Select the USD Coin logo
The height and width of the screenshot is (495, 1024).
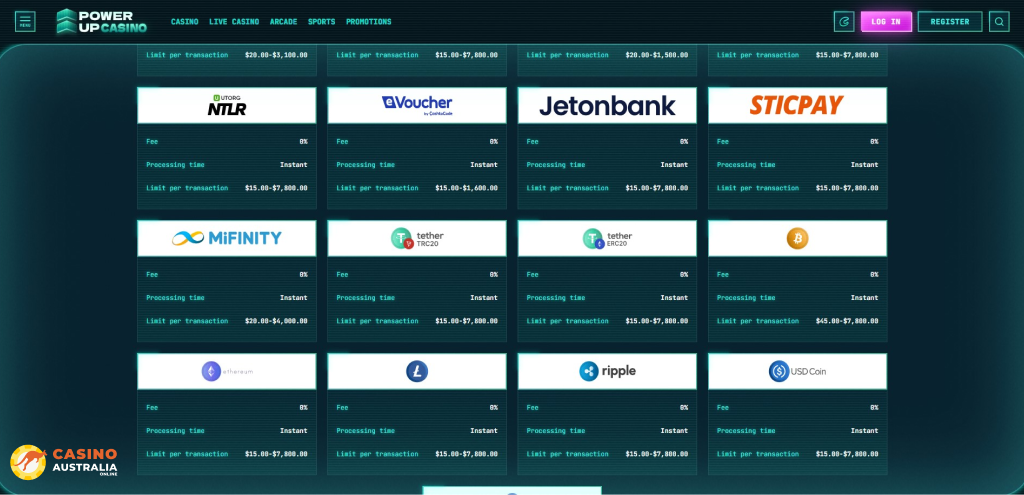pyautogui.click(x=797, y=372)
